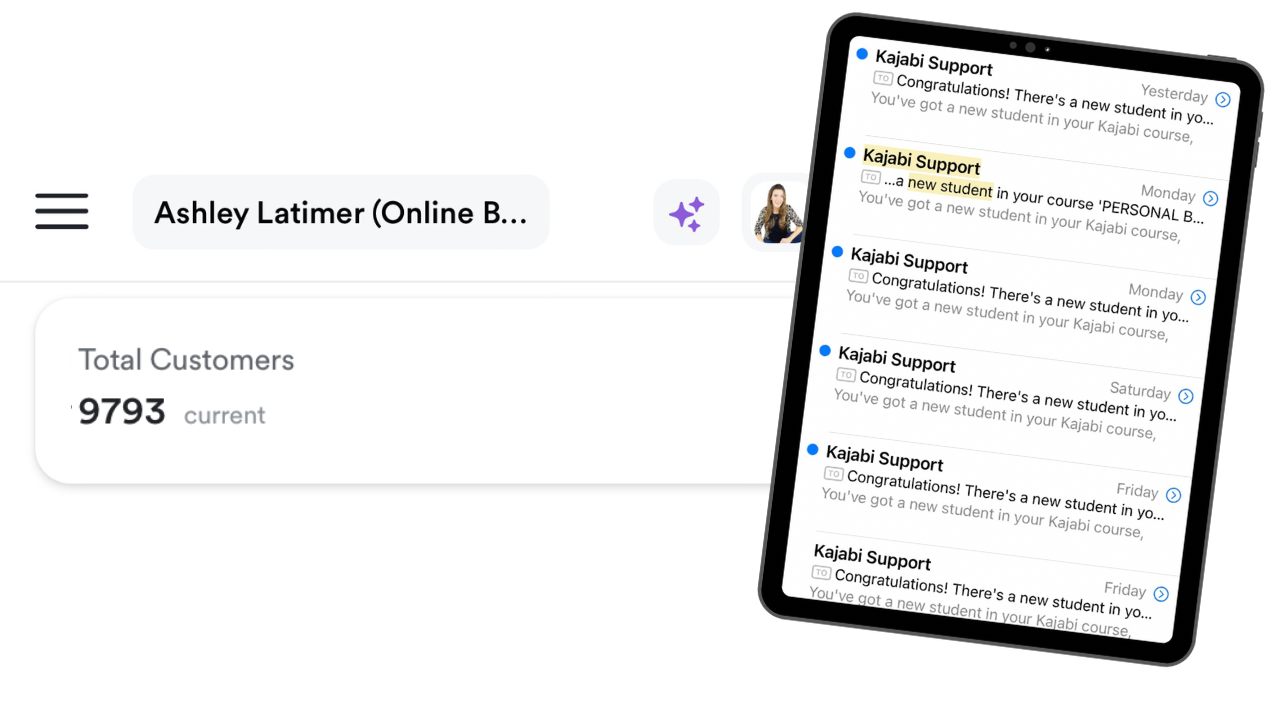Open the chevron on the Saturday email
Viewport: 1280px width, 720px height.
(1186, 396)
